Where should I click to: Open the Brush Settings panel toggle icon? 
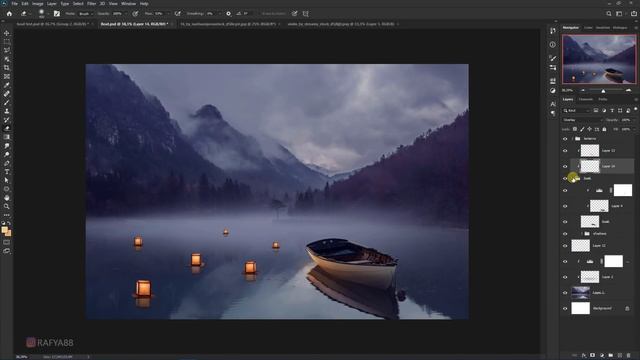pyautogui.click(x=57, y=13)
